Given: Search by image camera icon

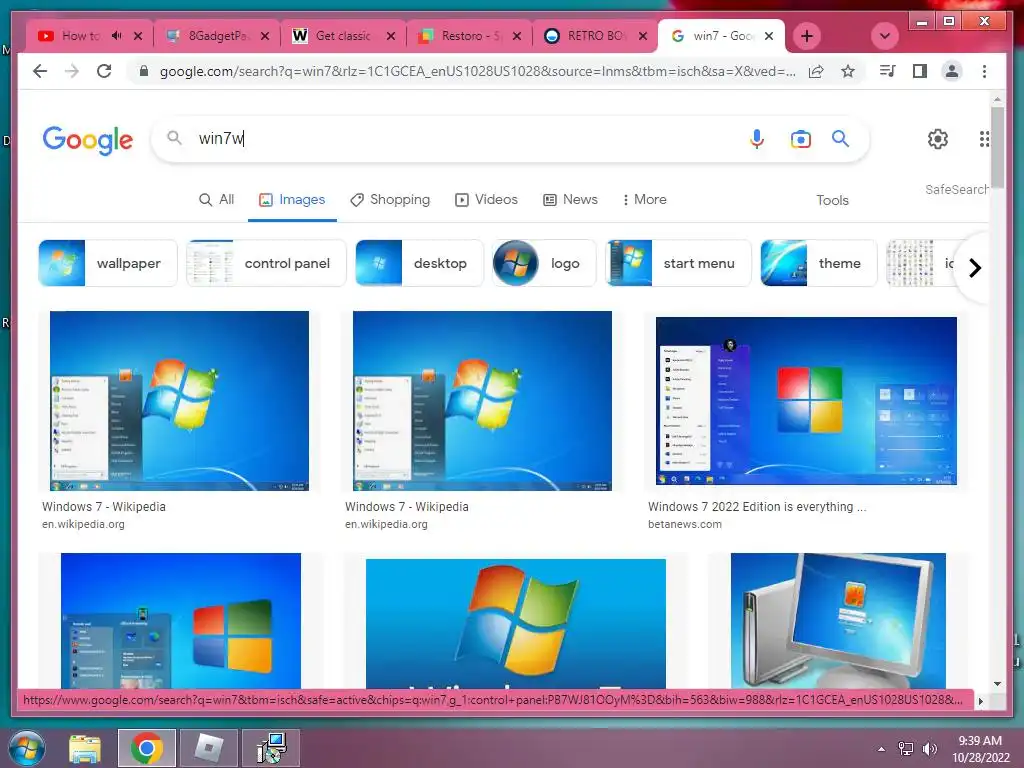Looking at the screenshot, I should pyautogui.click(x=801, y=138).
